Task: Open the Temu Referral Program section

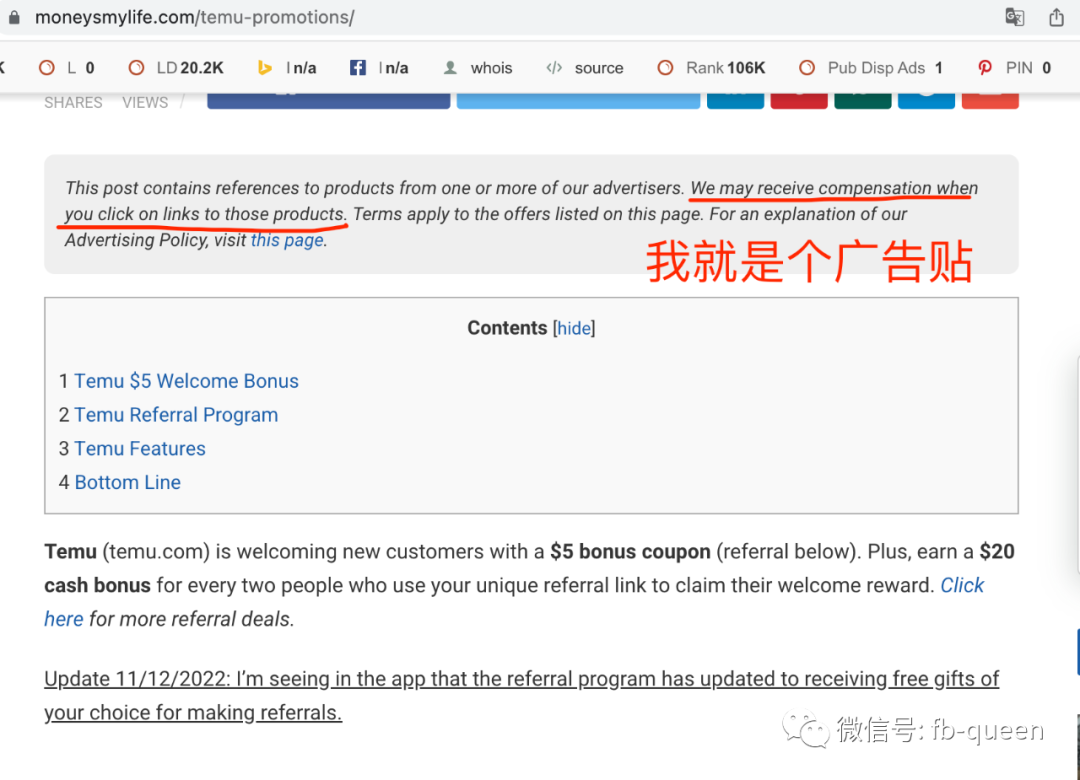Action: tap(176, 414)
